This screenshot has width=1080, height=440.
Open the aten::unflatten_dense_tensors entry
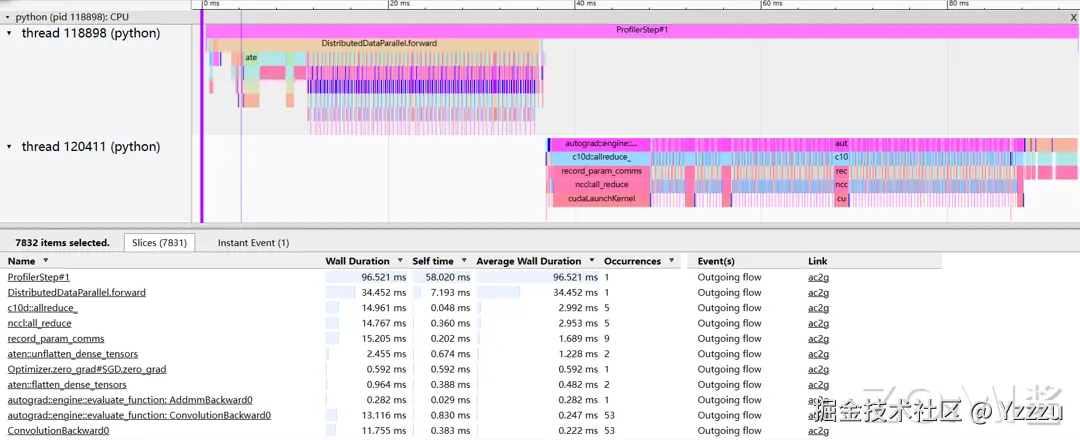[x=72, y=354]
